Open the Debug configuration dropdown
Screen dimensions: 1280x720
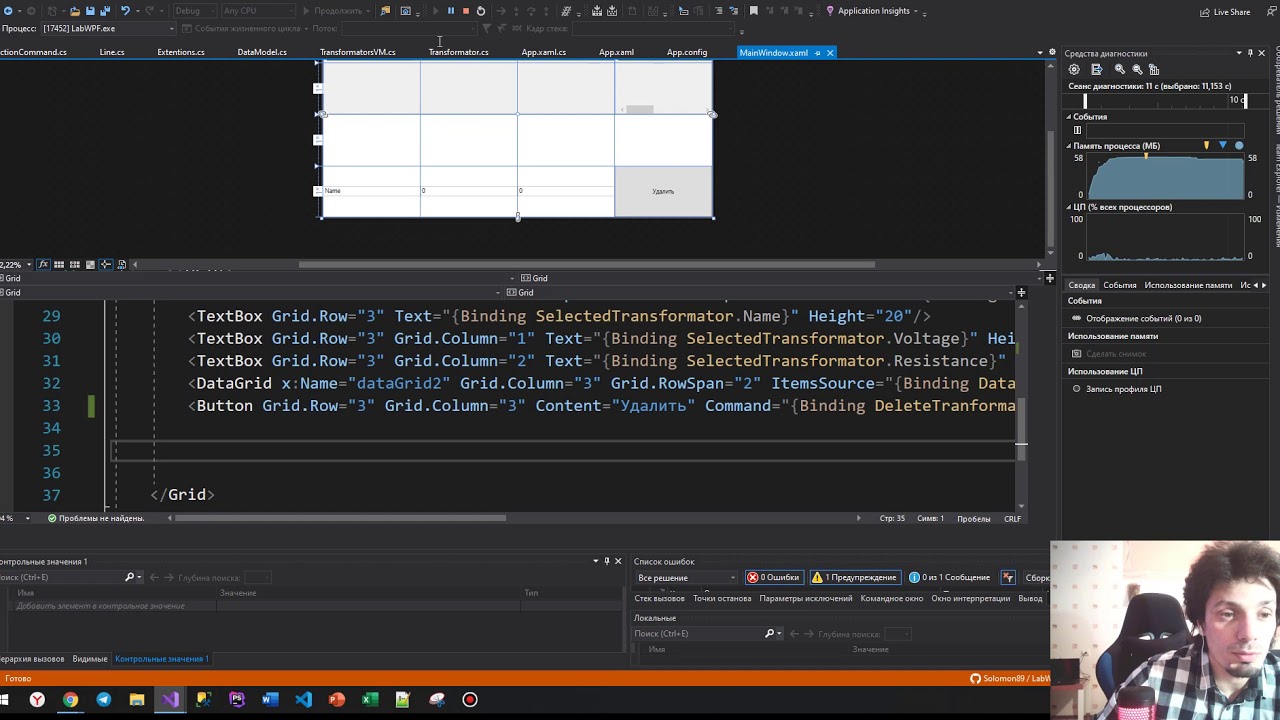(x=194, y=11)
